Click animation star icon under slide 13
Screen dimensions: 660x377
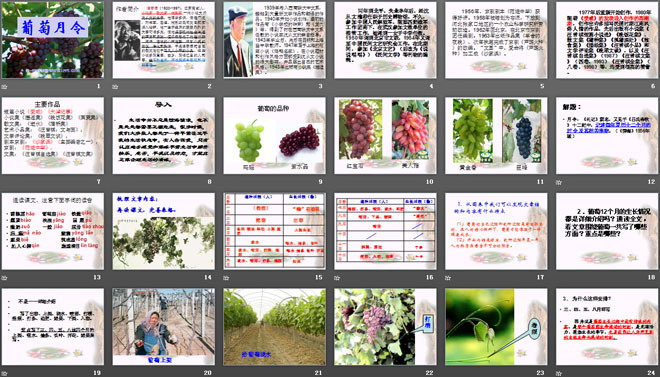click(x=5, y=278)
